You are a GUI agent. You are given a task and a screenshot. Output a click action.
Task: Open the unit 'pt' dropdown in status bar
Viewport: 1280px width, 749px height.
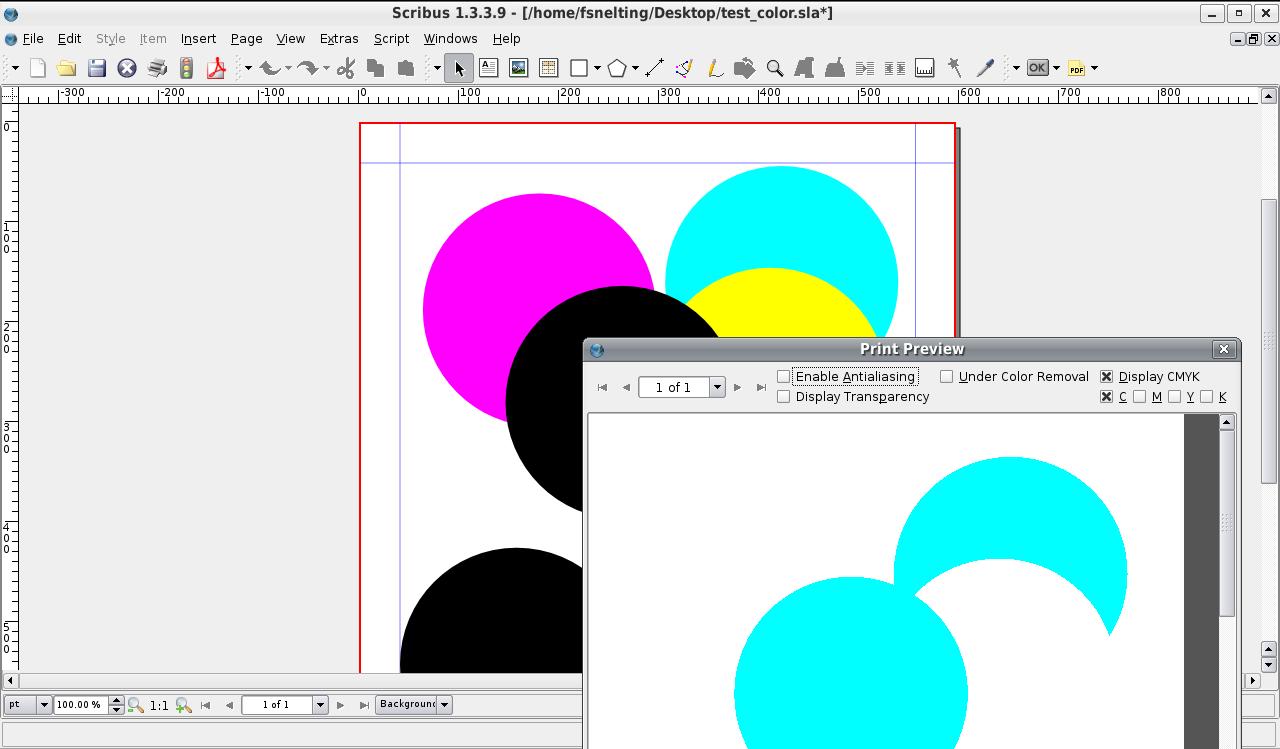coord(44,705)
